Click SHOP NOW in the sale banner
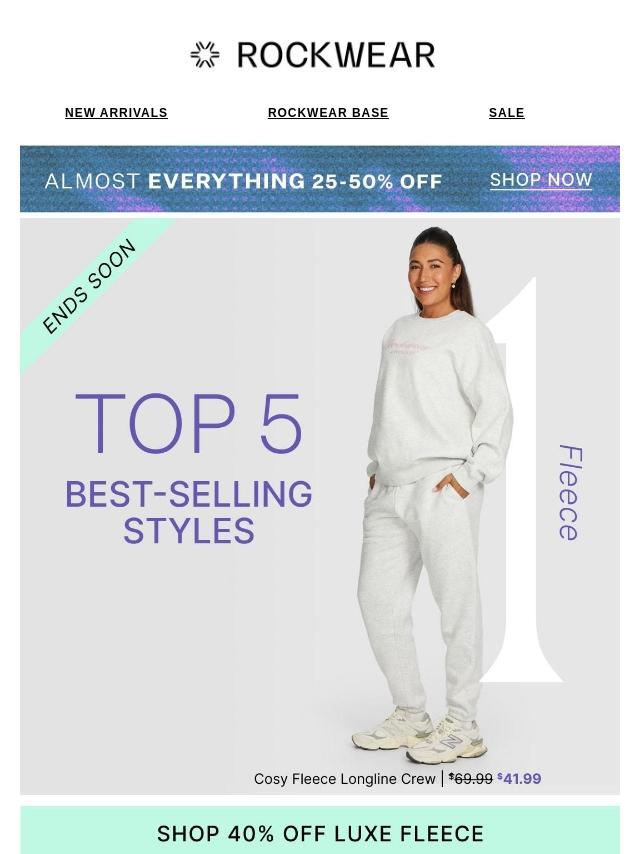640x854 pixels. pyautogui.click(x=541, y=180)
